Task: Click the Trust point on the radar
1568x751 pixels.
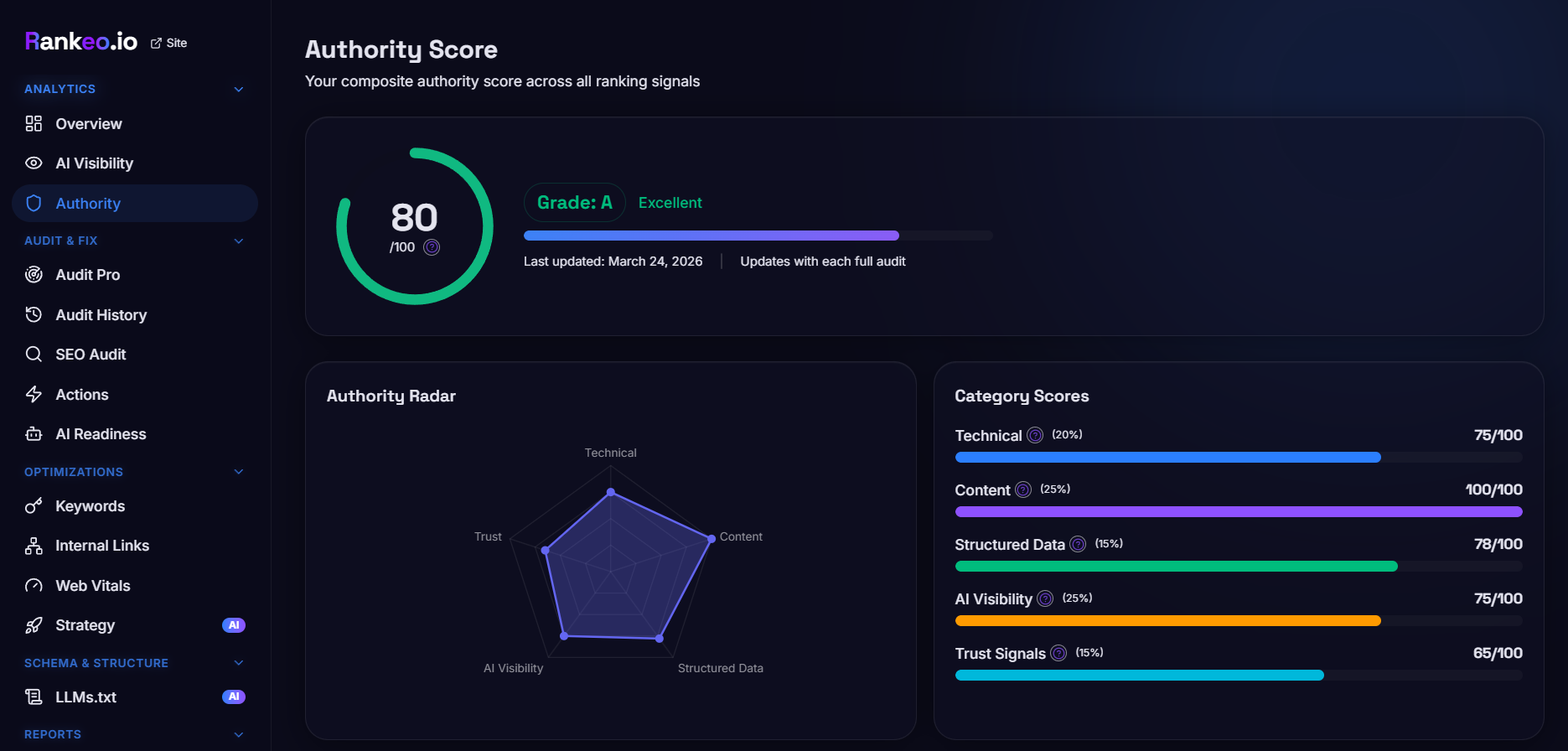Action: [546, 551]
